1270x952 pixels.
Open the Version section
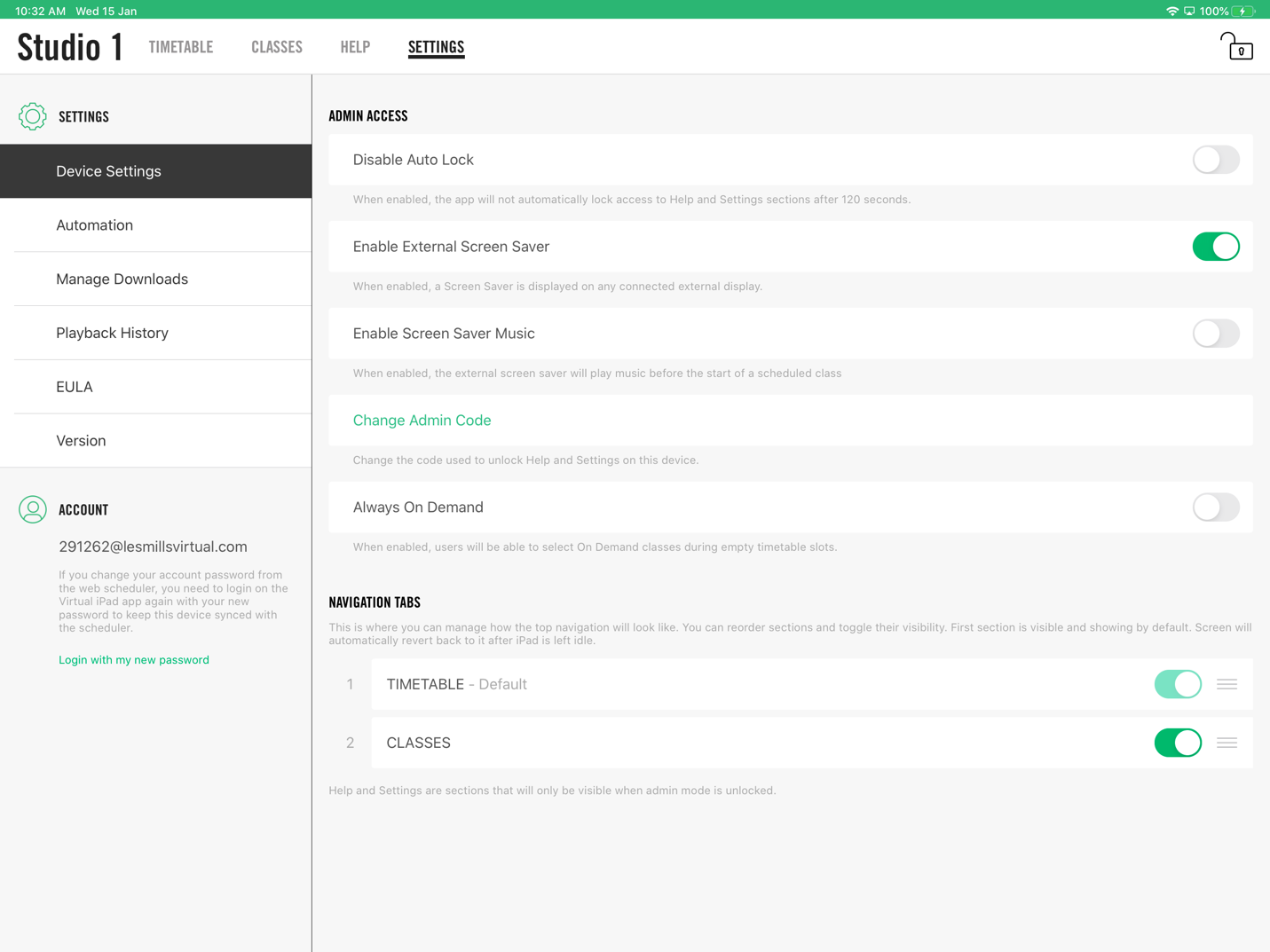pos(156,441)
